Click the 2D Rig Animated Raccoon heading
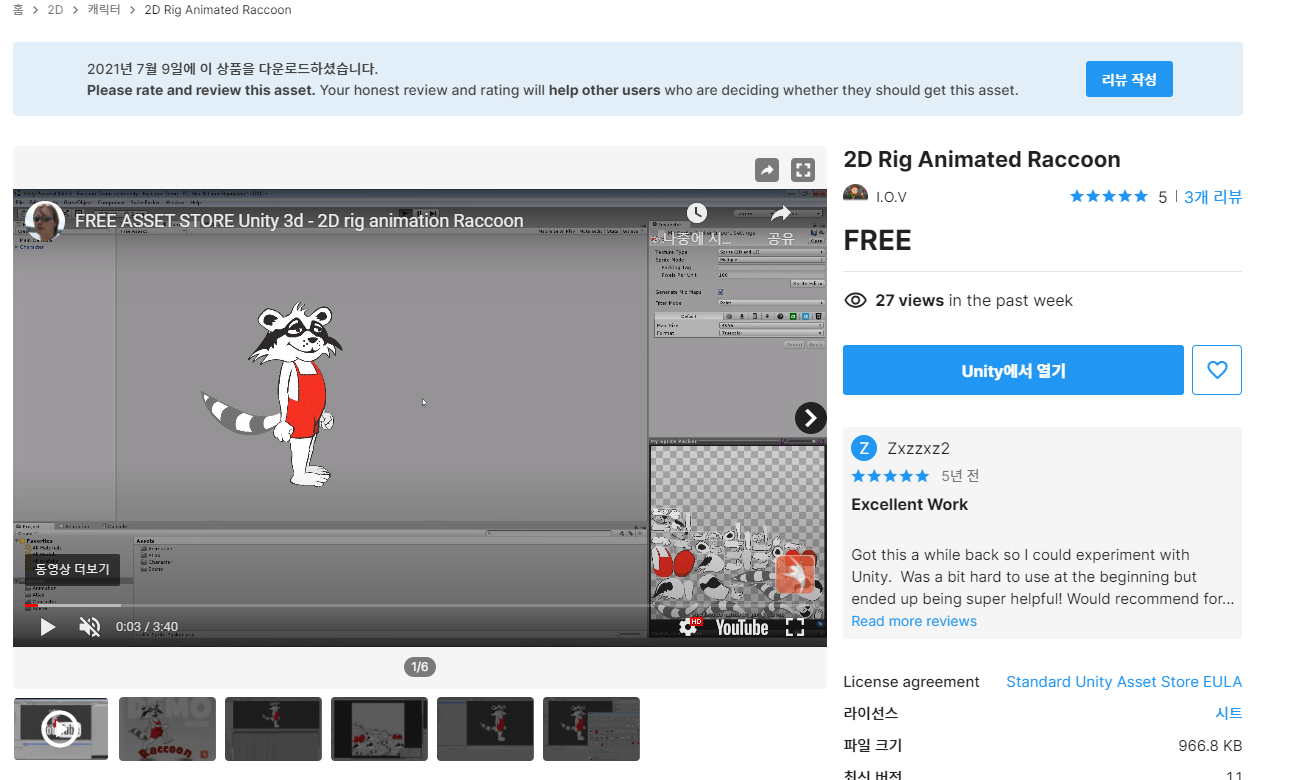 tap(982, 160)
